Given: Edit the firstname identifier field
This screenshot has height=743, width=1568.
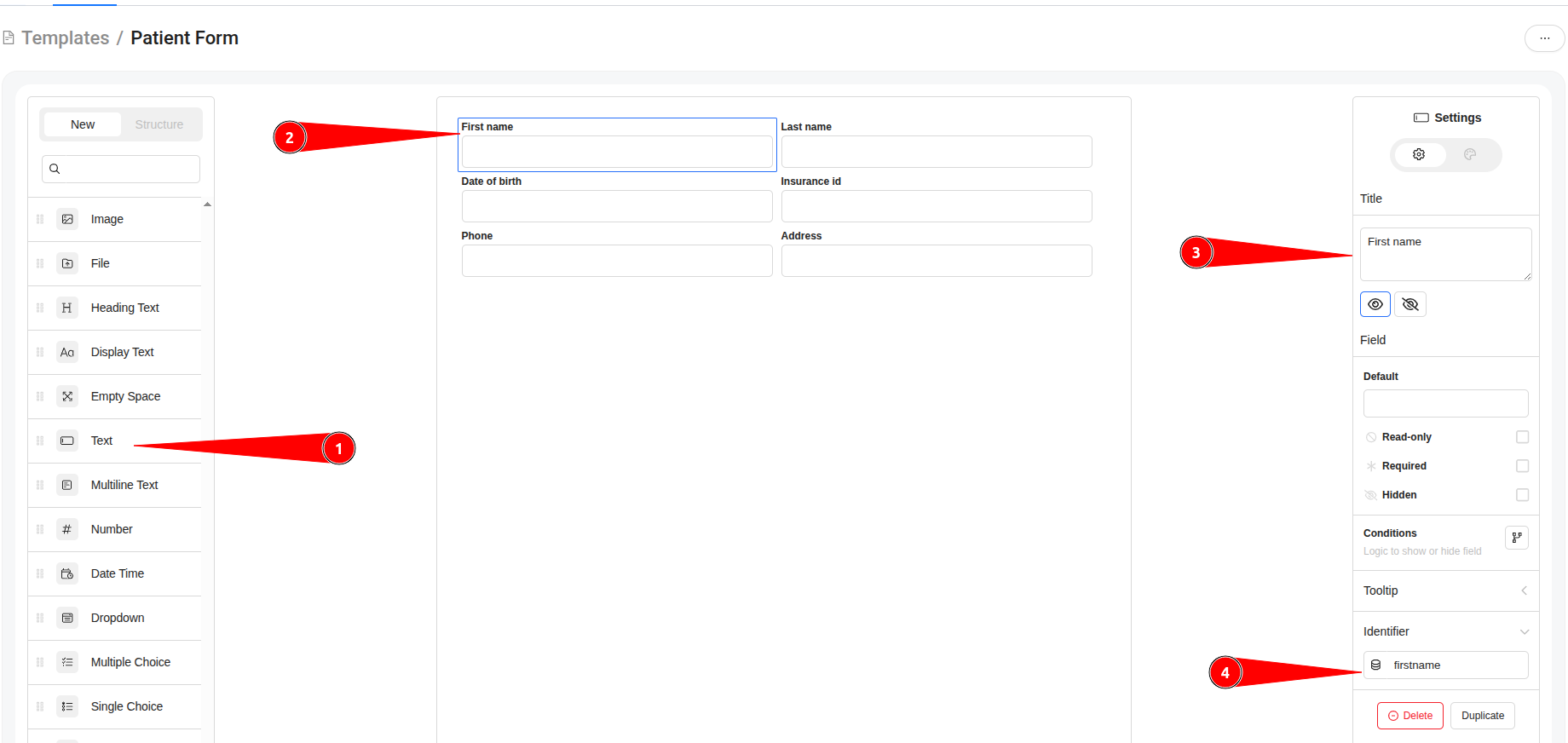Looking at the screenshot, I should 1446,665.
